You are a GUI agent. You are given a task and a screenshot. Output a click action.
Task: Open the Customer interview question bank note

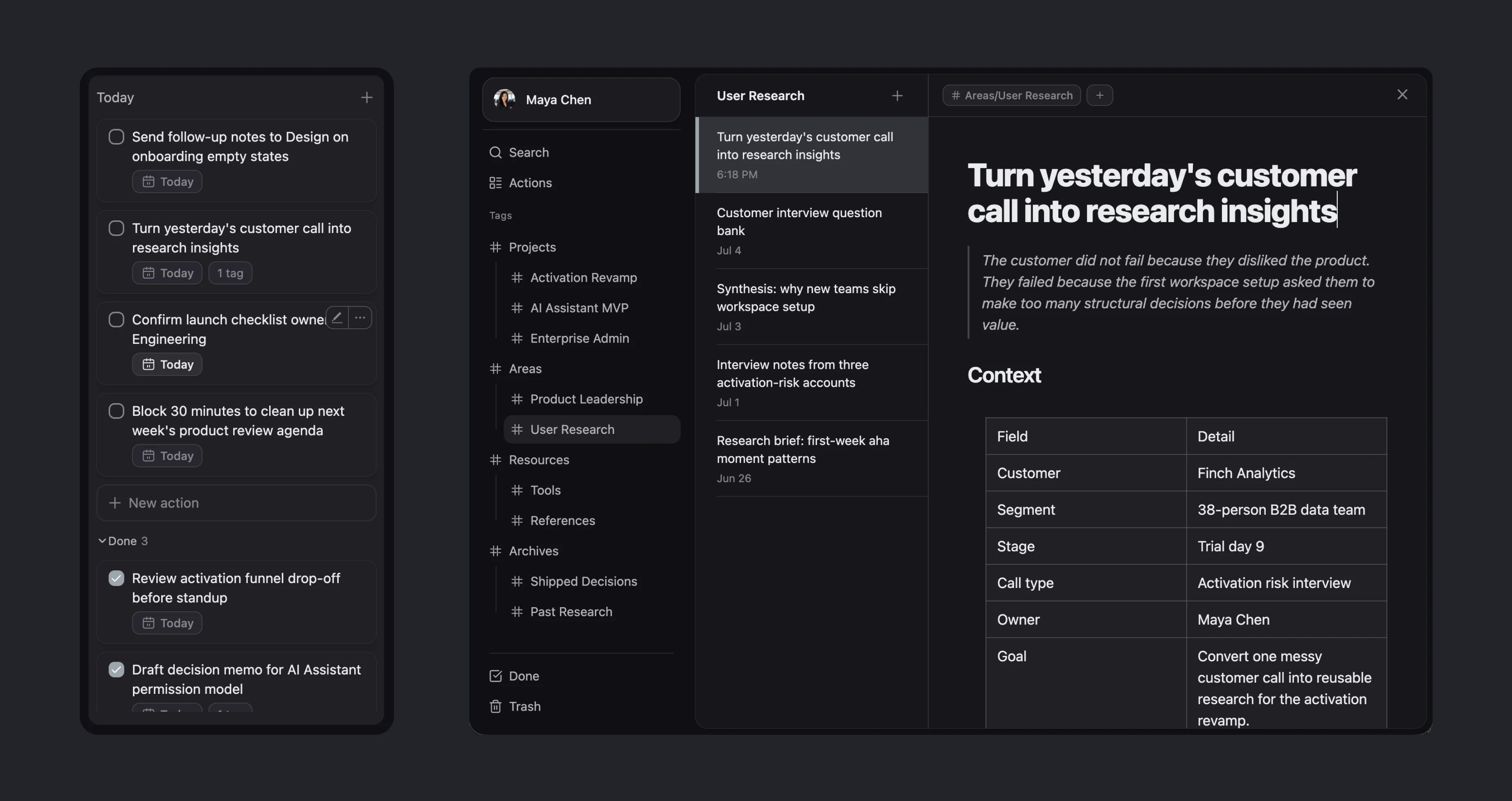[x=811, y=231]
